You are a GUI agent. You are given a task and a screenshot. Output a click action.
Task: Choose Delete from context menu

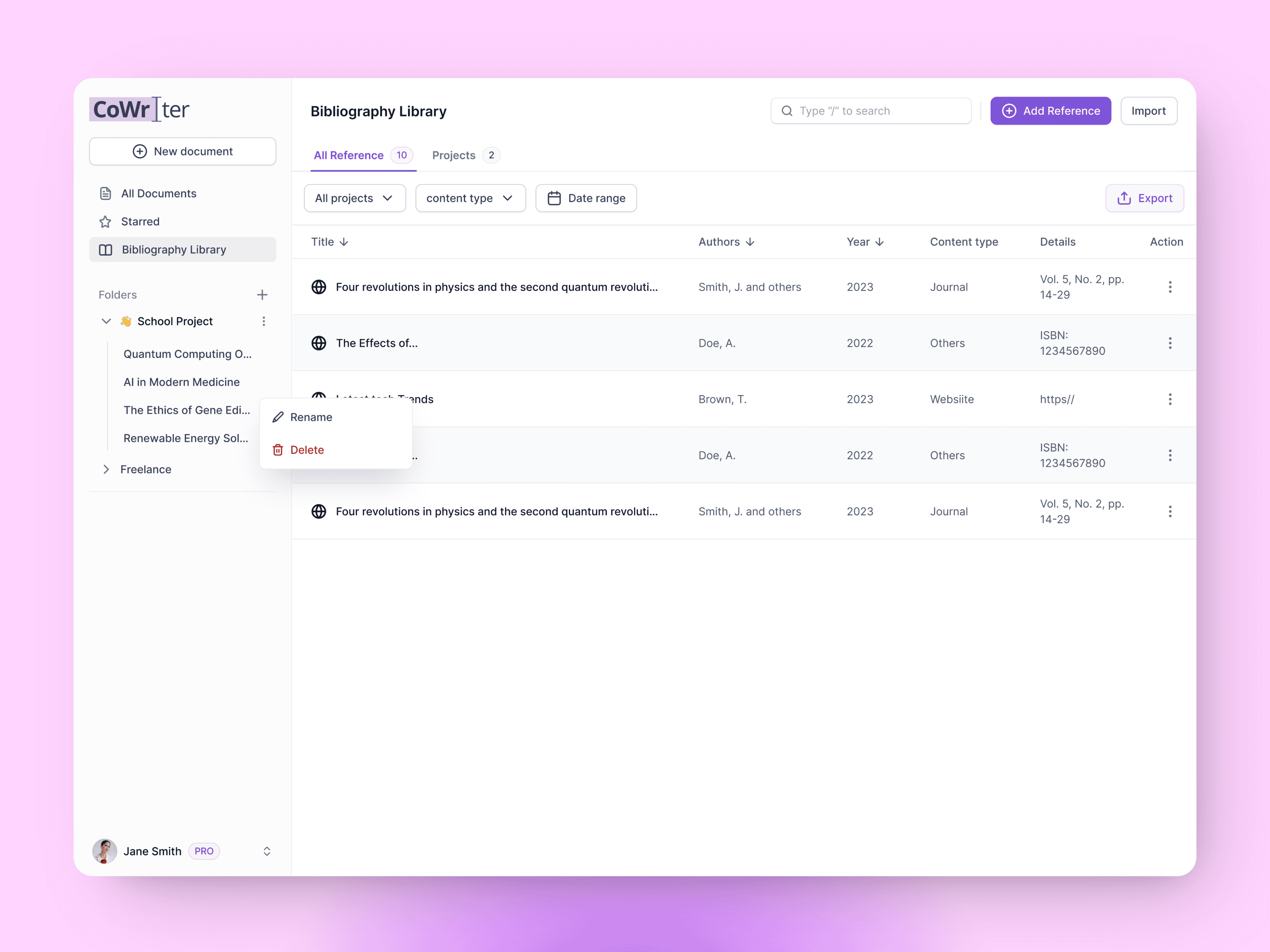336,450
